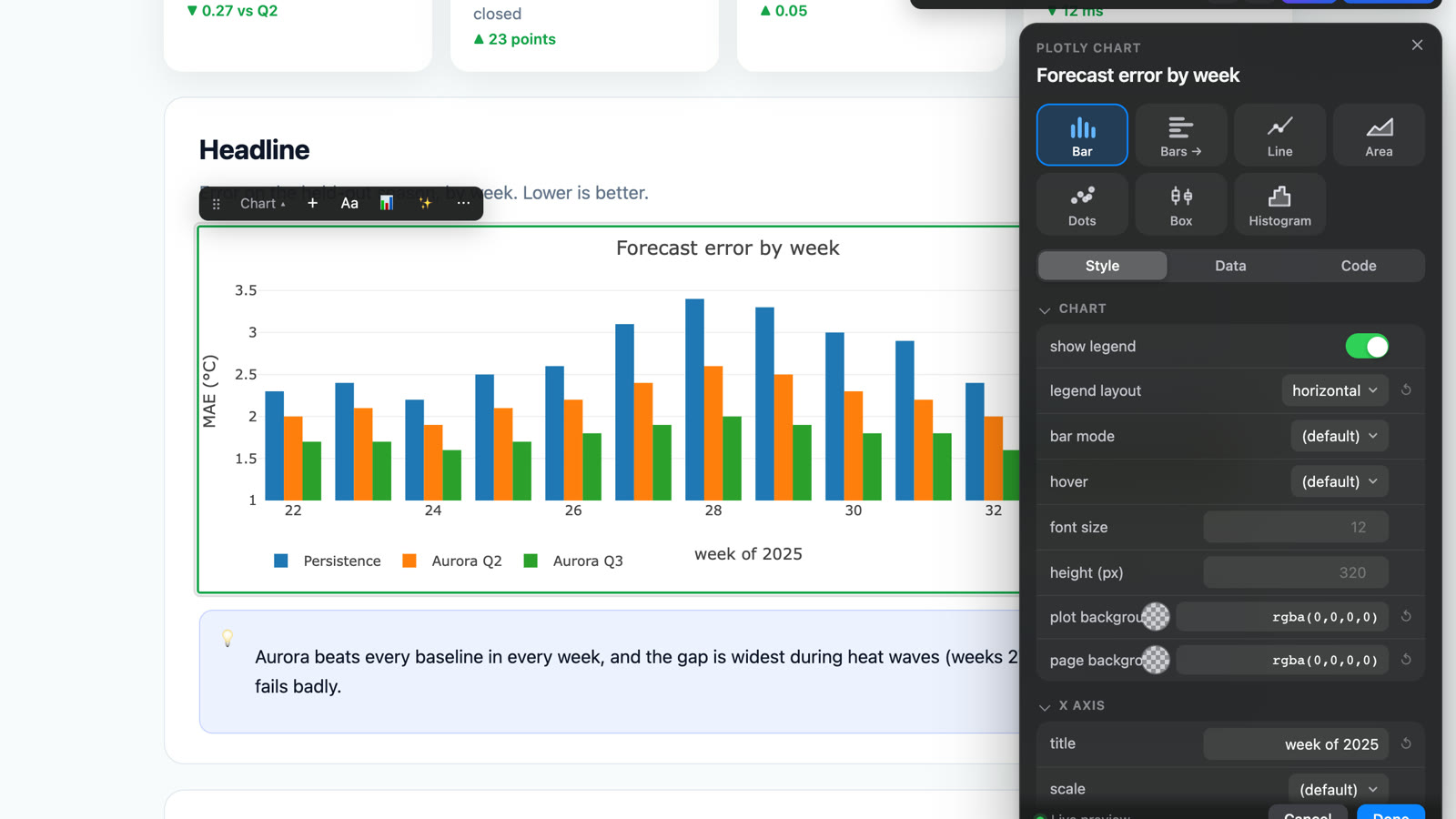Select the horizontal Bars chart type
This screenshot has width=1456, height=819.
coord(1181,135)
